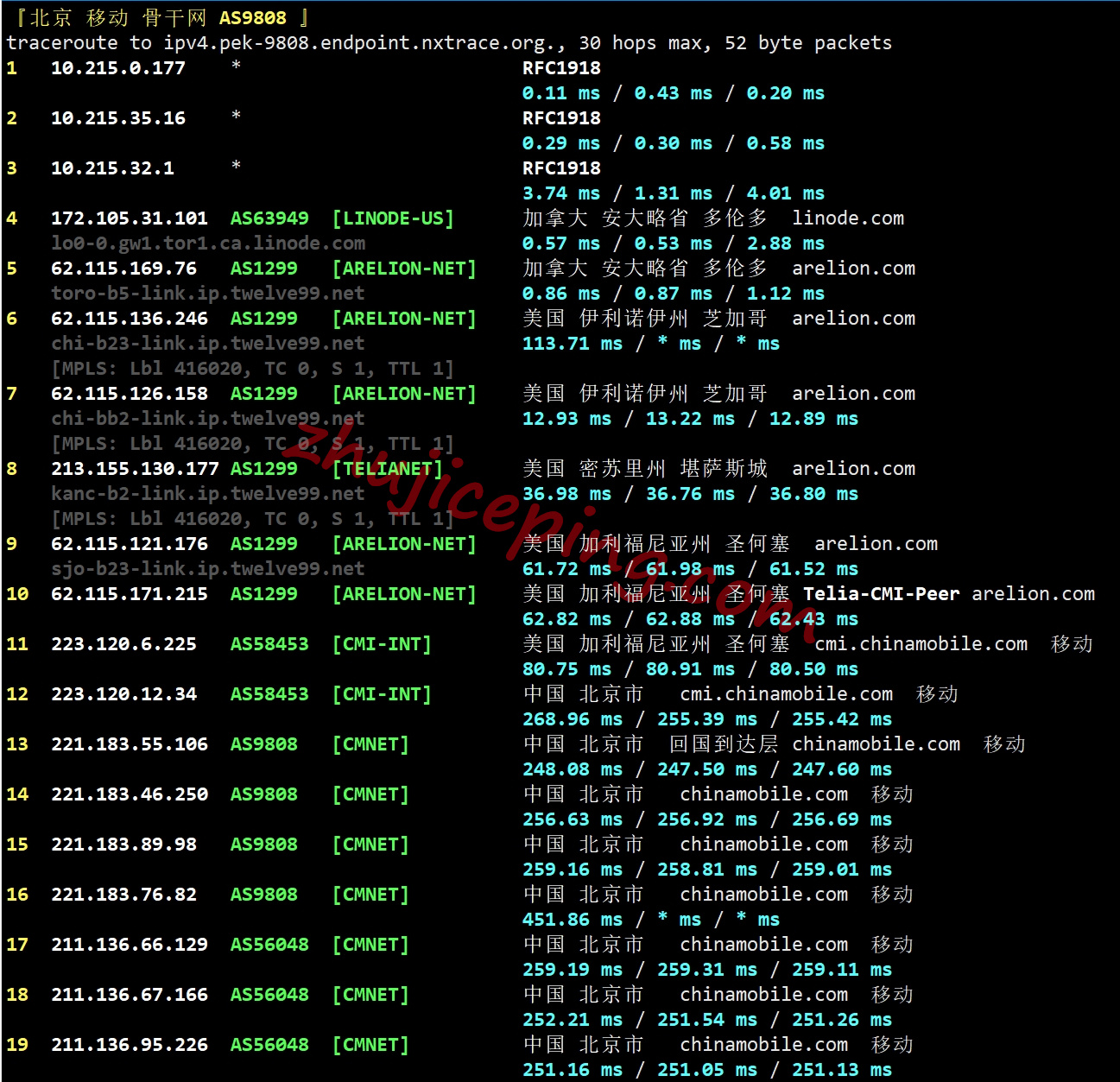
Task: Click the Telia-CMI-Peer label
Action: click(x=882, y=594)
